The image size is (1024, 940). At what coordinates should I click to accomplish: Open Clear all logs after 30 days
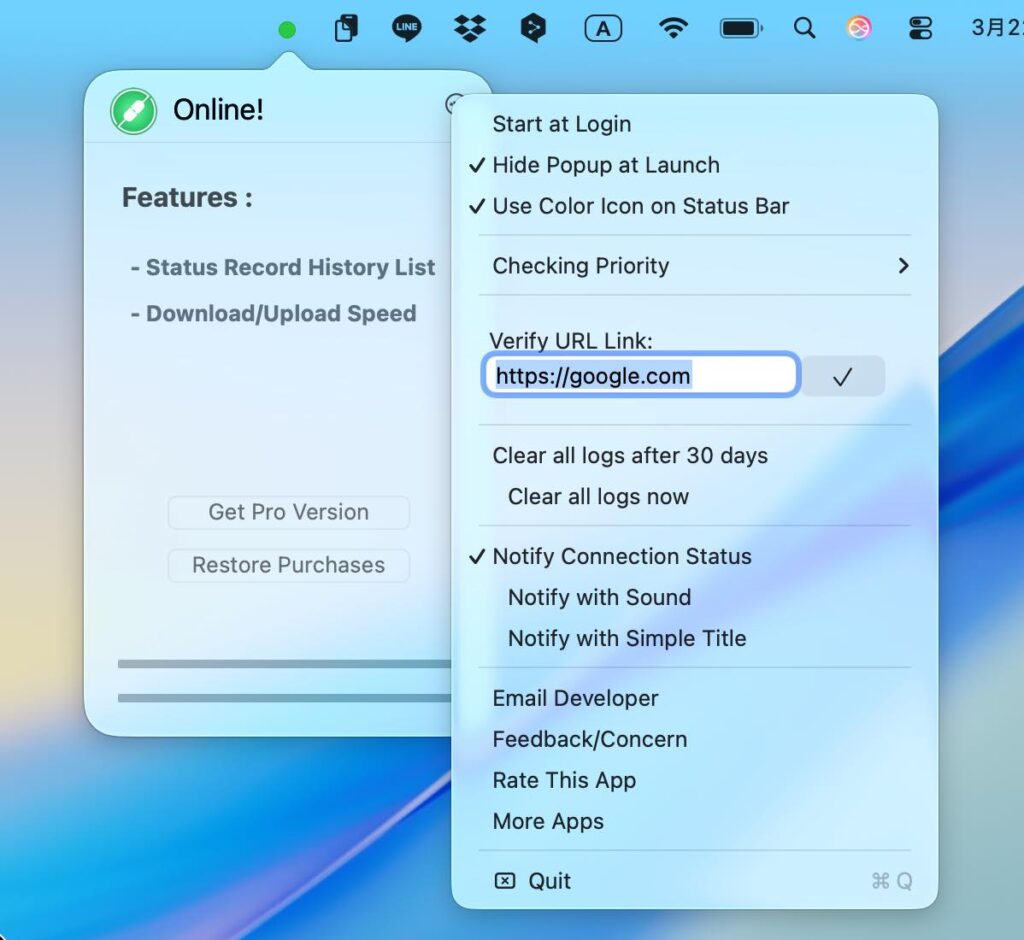click(x=630, y=455)
